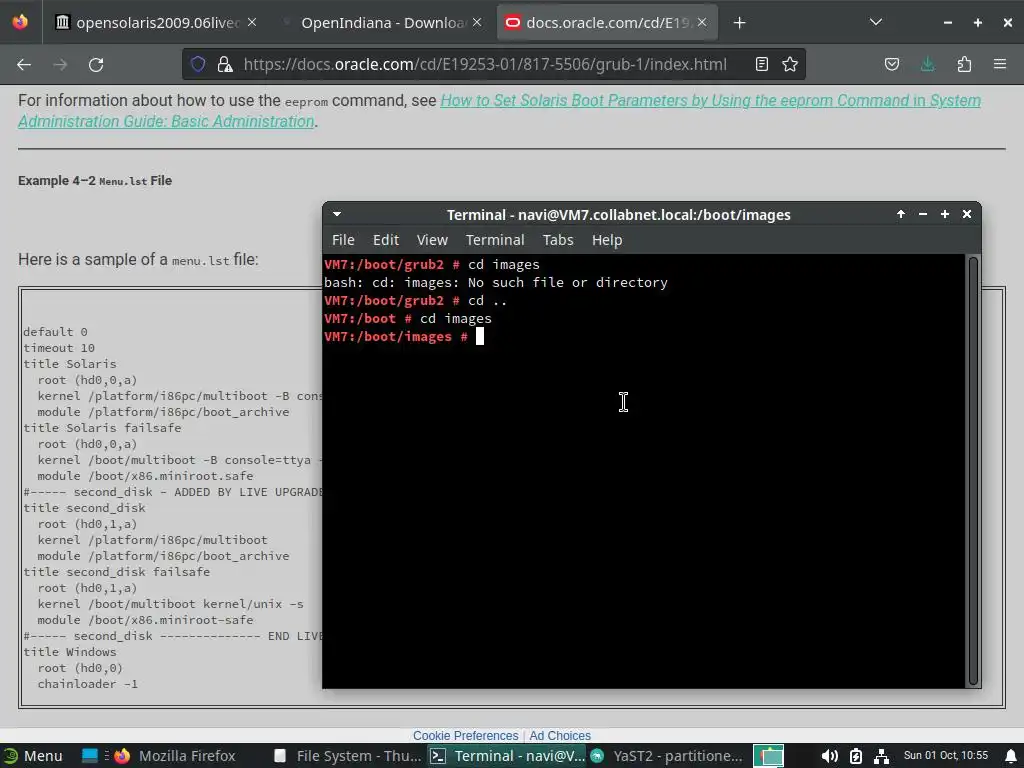Switch to the OpenIndiana Download tab
The height and width of the screenshot is (768, 1024).
click(382, 23)
